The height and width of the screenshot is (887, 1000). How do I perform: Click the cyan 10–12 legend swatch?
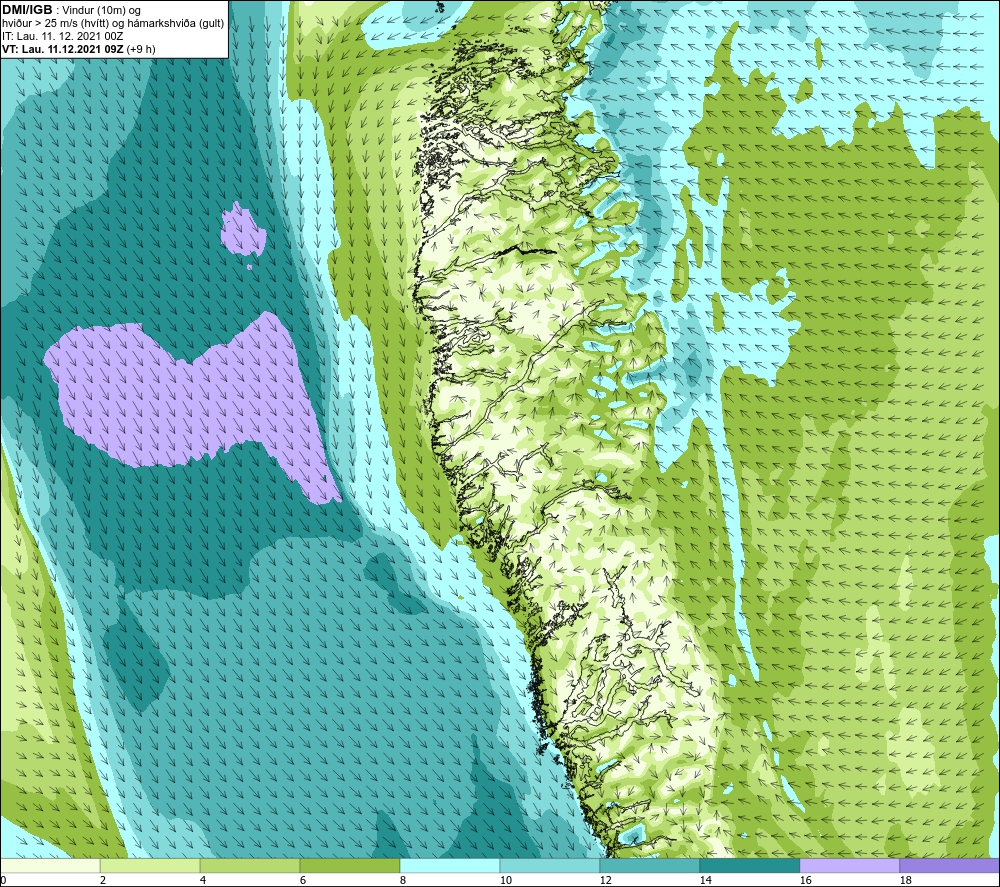coord(549,865)
